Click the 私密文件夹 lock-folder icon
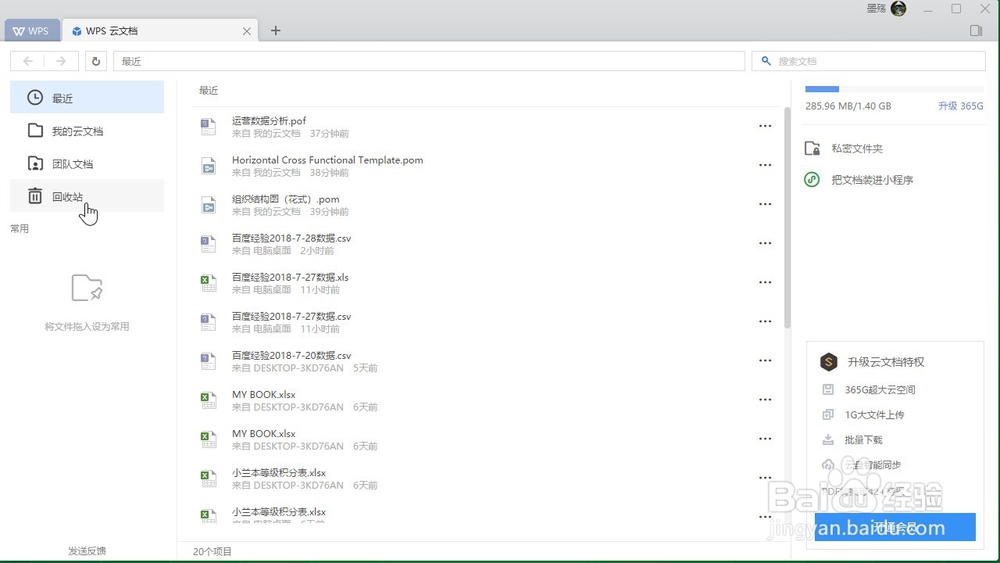This screenshot has height=563, width=1000. [812, 149]
